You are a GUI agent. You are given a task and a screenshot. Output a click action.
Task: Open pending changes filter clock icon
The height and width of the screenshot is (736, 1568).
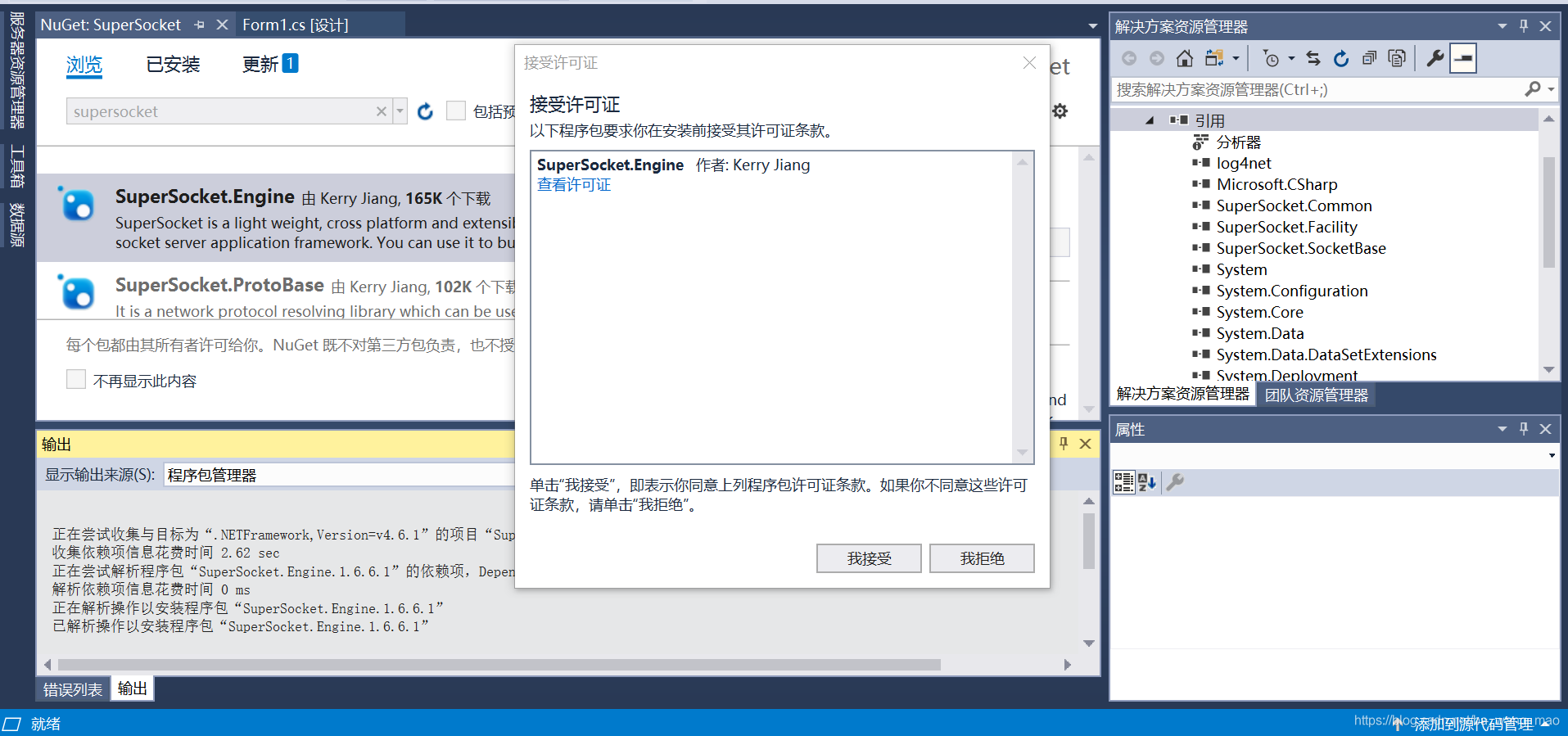pos(1271,58)
